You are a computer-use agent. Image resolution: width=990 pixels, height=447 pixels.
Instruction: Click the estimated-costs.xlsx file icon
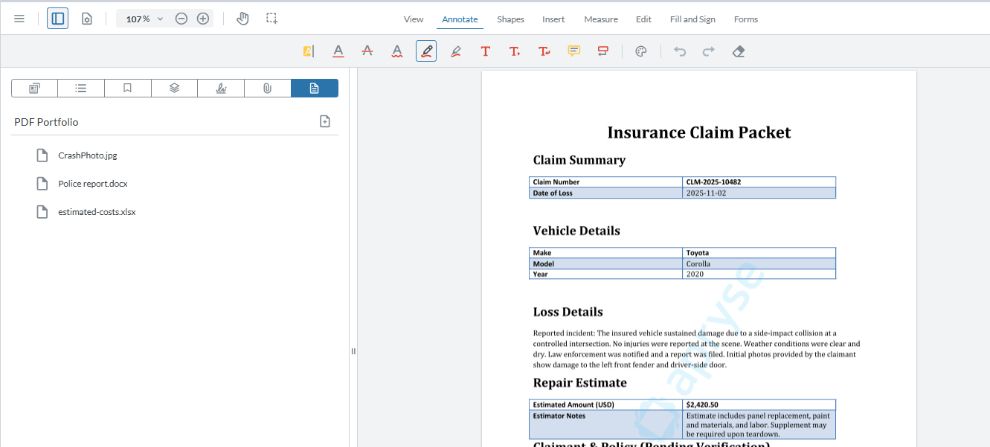point(42,212)
